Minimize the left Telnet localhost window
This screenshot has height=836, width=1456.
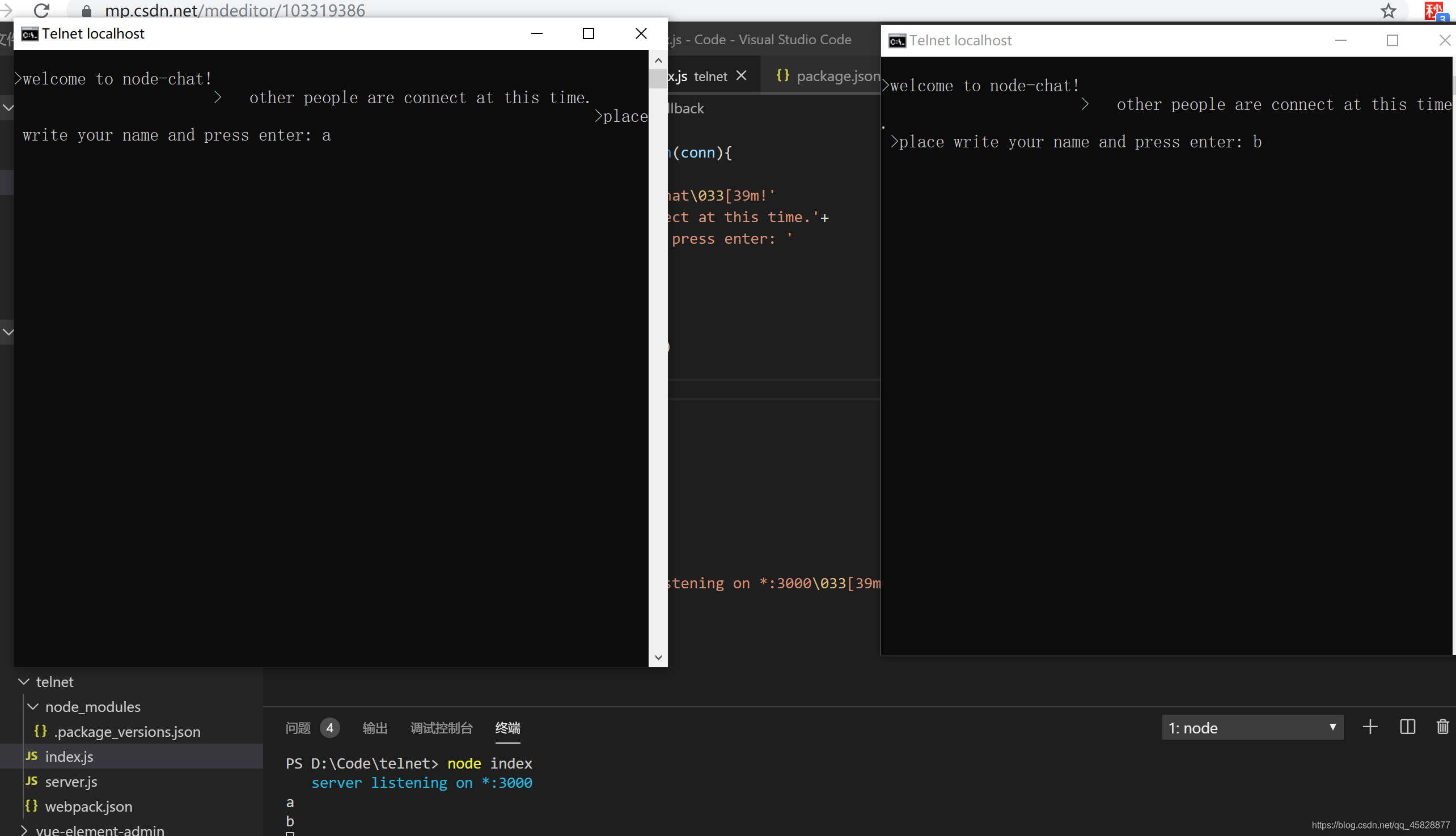pyautogui.click(x=536, y=33)
